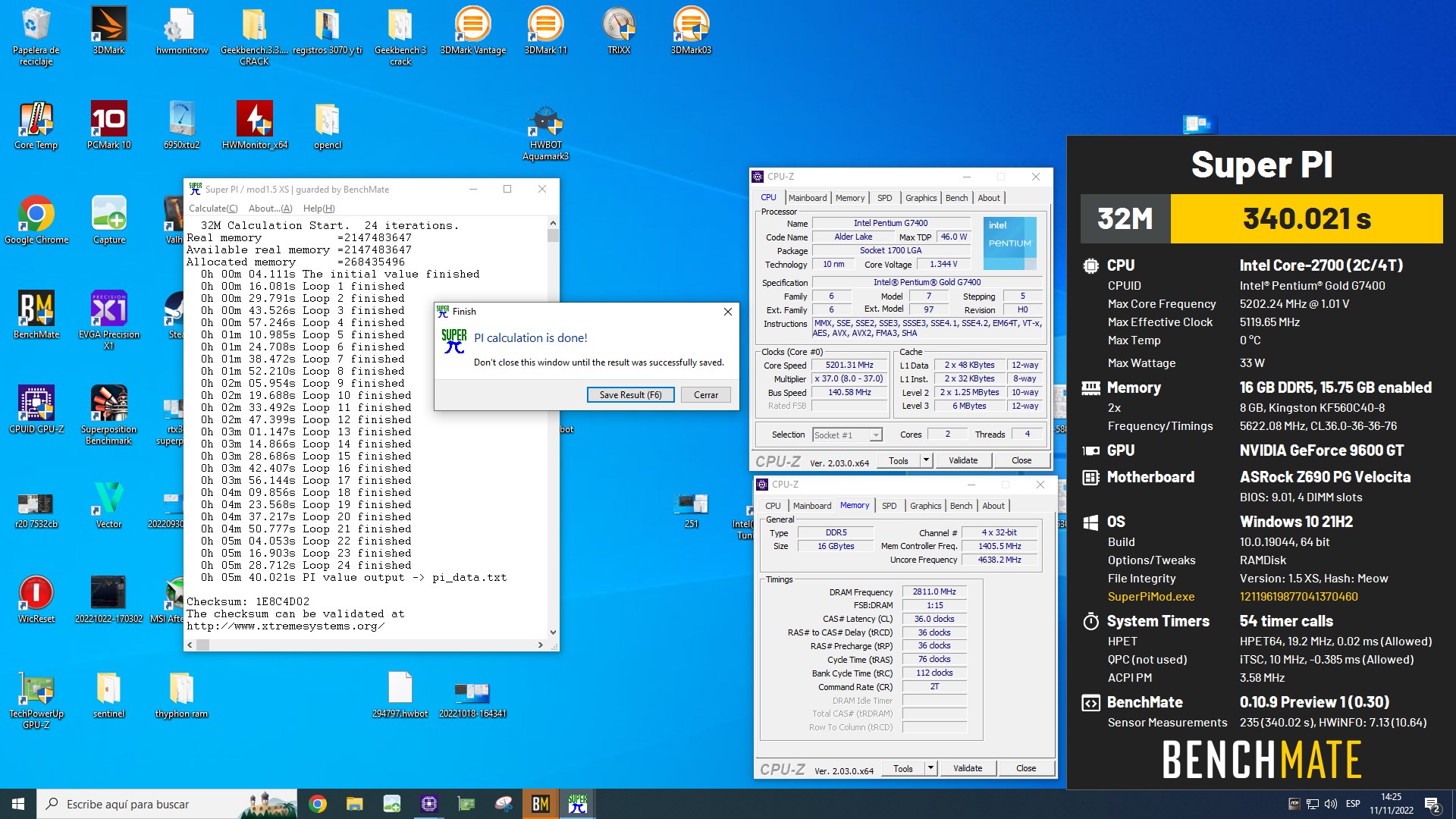Open Graphics tab in lower CPU-Z
The width and height of the screenshot is (1456, 819).
coord(925,506)
